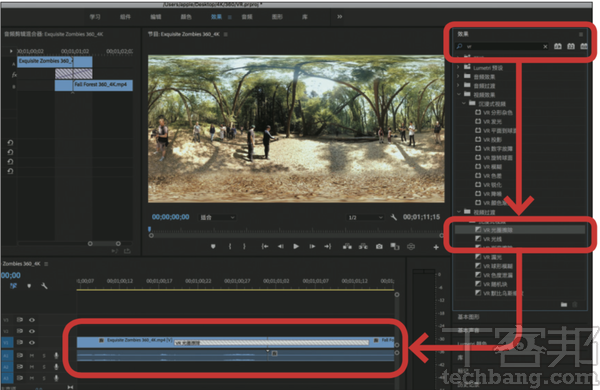600x390 pixels.
Task: Filter effects by second 32-bit badge icon
Action: point(571,46)
